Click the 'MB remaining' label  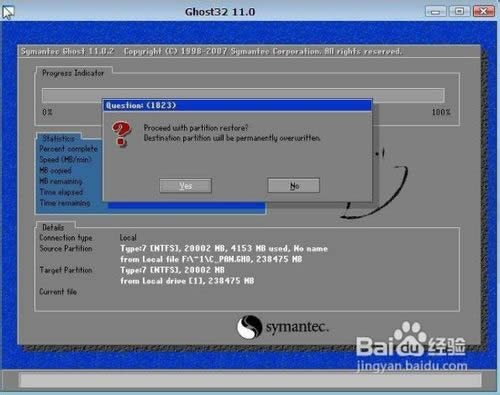tap(61, 181)
